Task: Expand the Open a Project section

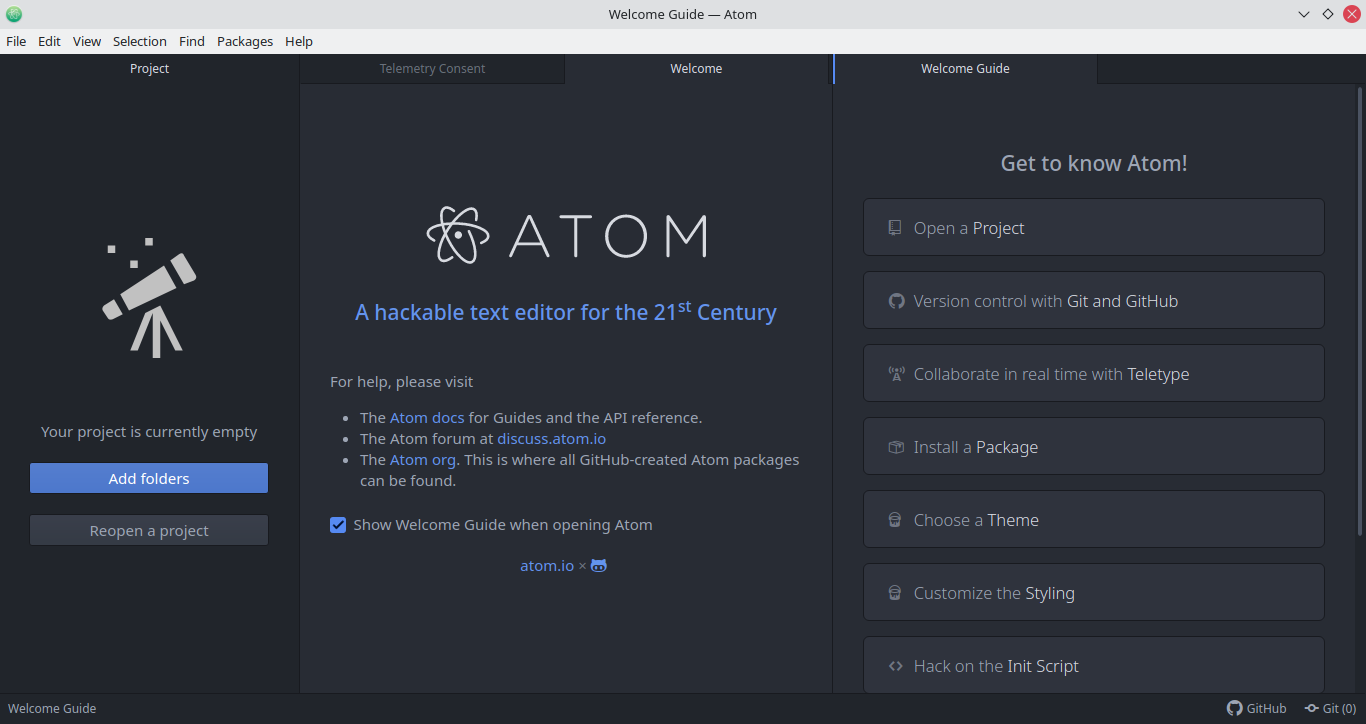Action: (1093, 228)
